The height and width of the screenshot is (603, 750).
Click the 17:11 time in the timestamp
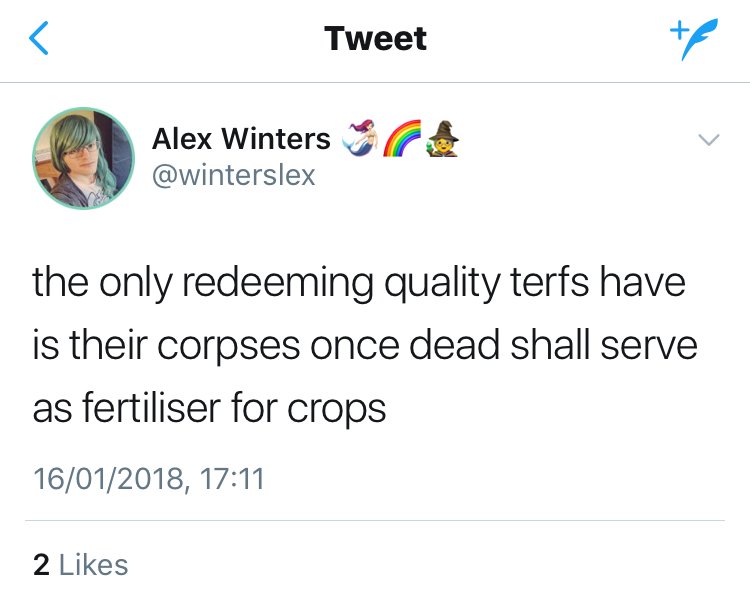click(232, 478)
